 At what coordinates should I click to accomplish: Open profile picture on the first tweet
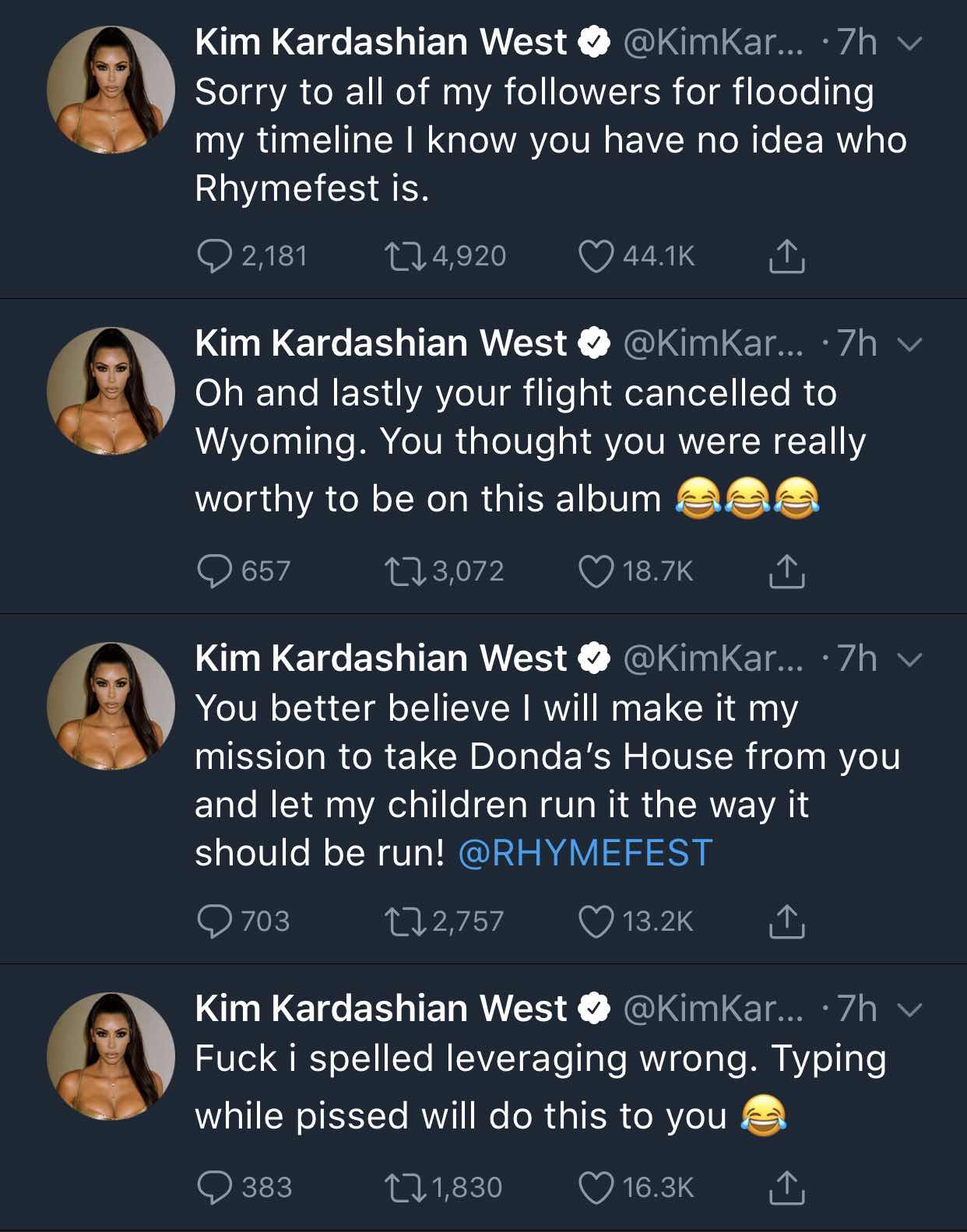pos(111,90)
